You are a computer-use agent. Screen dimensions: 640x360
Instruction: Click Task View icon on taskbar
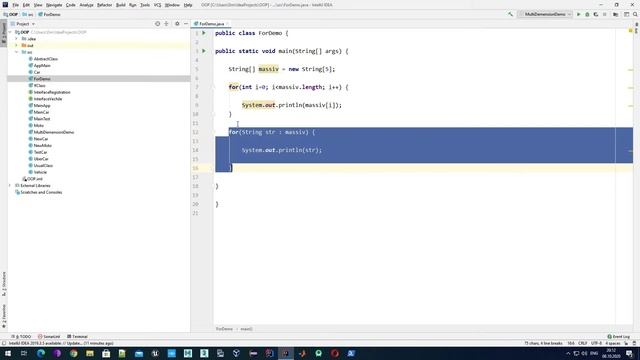tap(24, 353)
